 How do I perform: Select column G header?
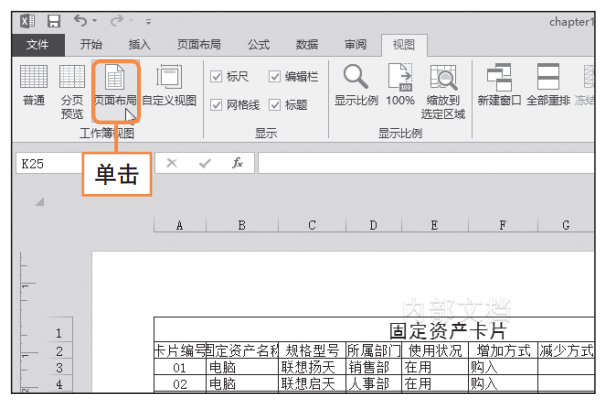[x=566, y=225]
